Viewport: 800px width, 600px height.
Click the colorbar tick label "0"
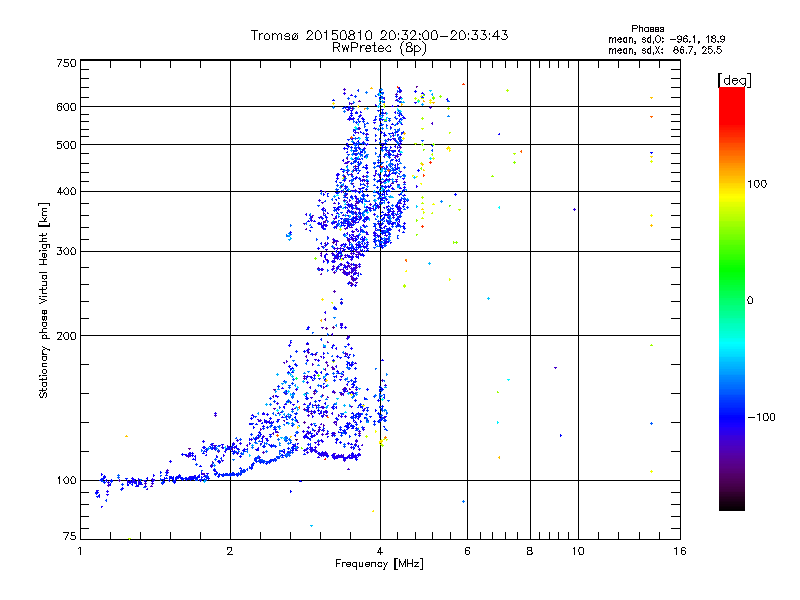(x=750, y=301)
